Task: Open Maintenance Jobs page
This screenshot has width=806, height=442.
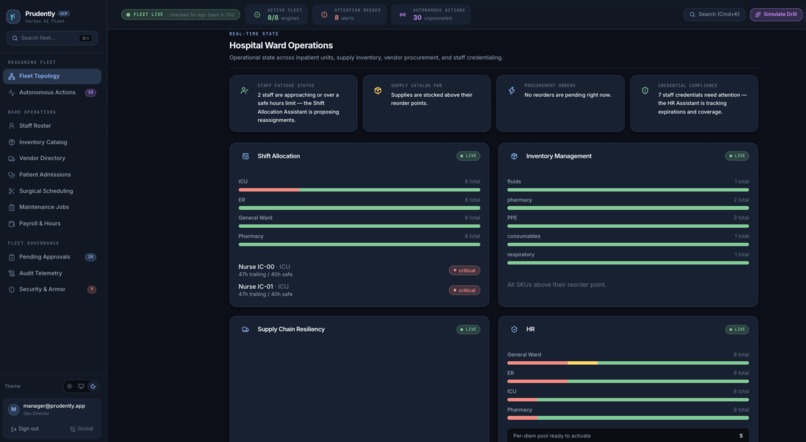Action: click(52, 207)
